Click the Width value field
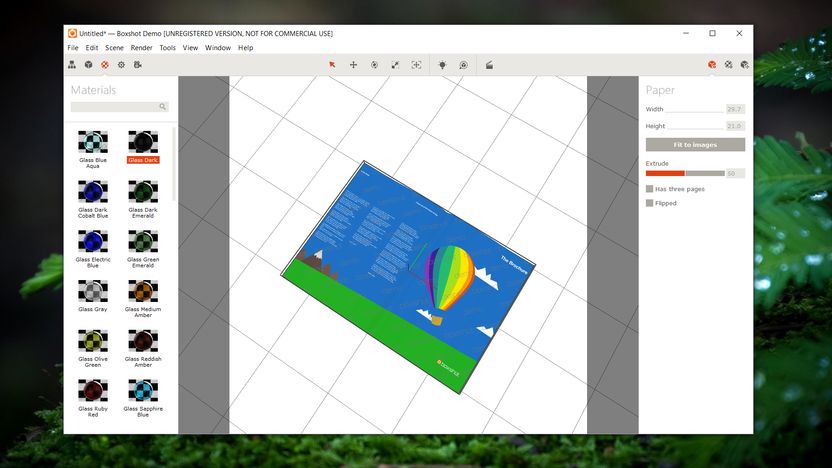 [x=735, y=109]
